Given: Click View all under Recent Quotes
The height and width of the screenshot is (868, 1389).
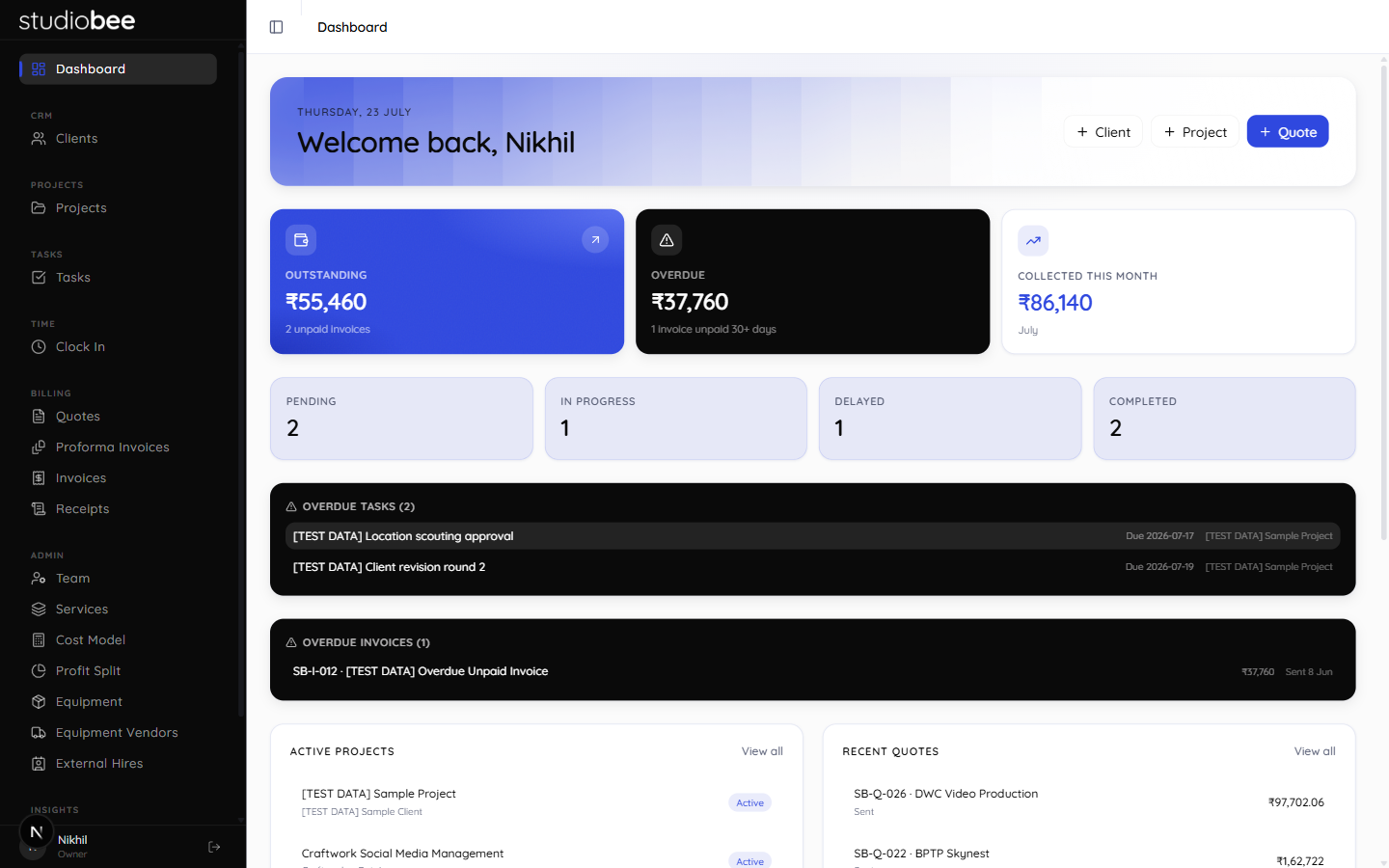Looking at the screenshot, I should [1315, 751].
